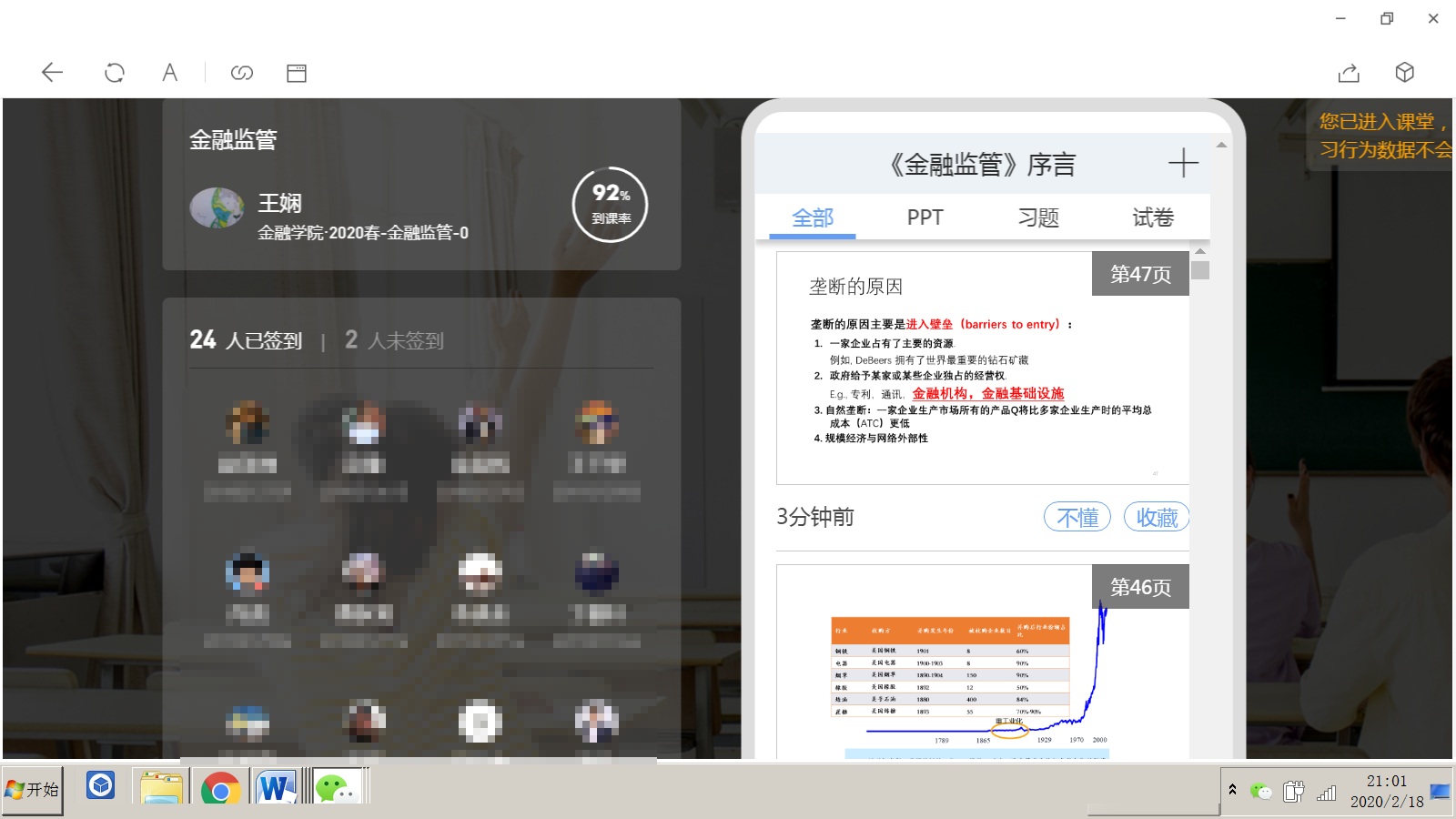This screenshot has height=819, width=1456.
Task: Open WeChat from the taskbar
Action: (x=337, y=788)
